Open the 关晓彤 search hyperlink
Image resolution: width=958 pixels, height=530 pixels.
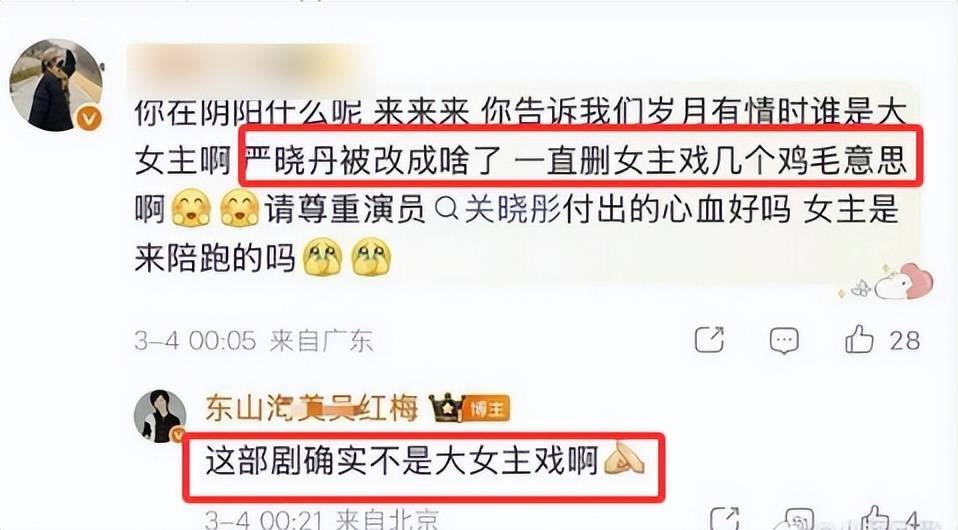512,211
